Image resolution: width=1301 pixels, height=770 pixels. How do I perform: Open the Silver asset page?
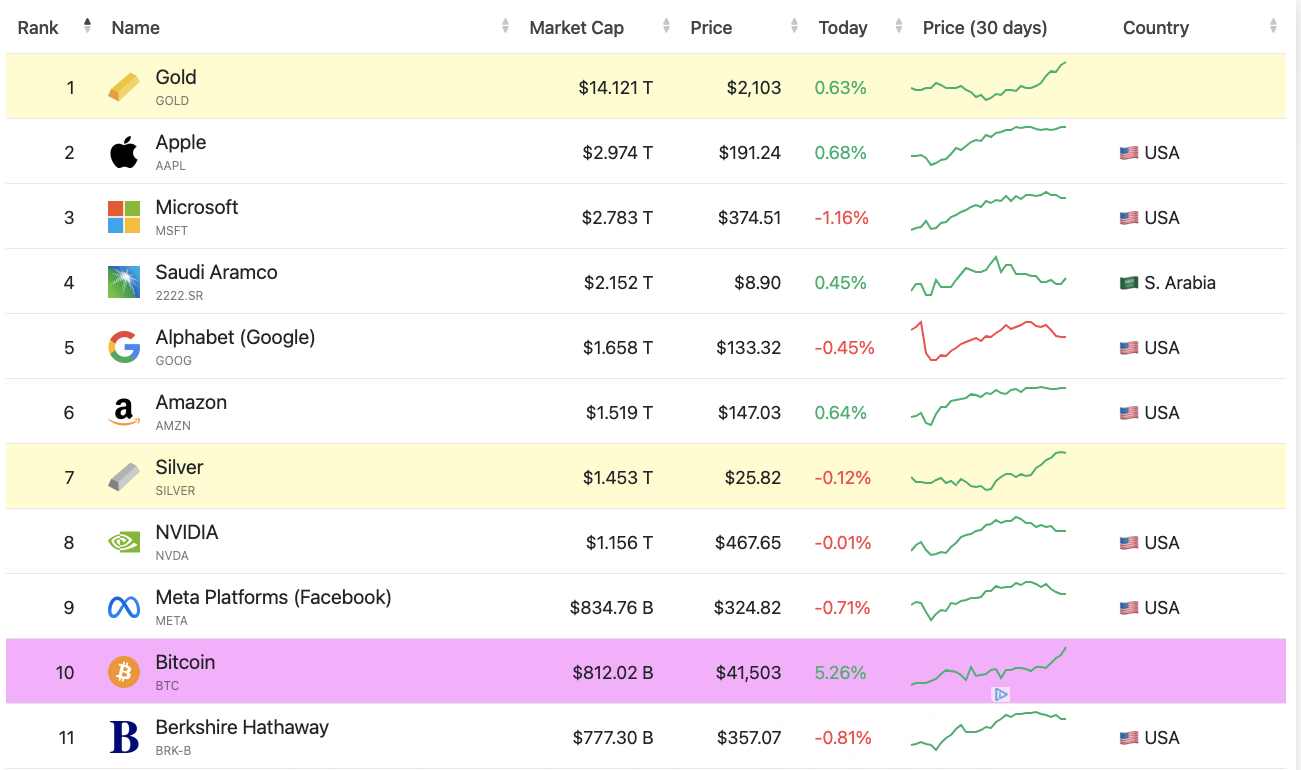point(179,466)
